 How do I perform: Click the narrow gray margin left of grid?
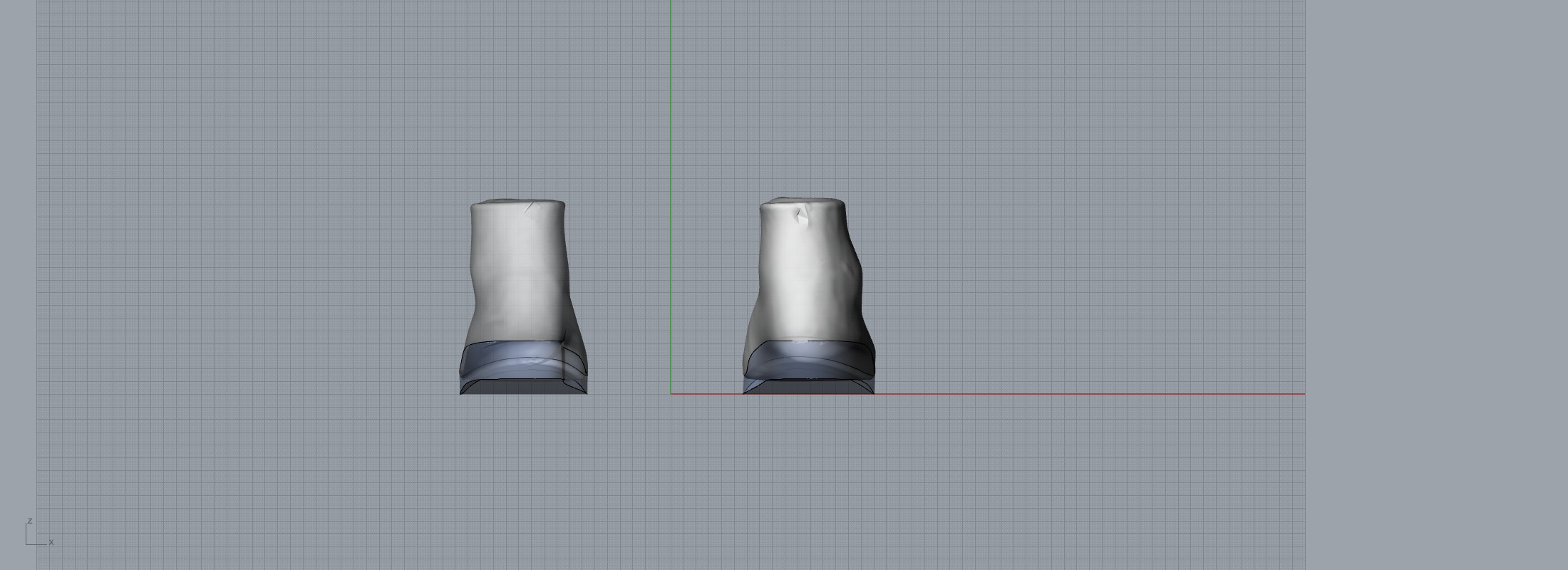pyautogui.click(x=18, y=285)
